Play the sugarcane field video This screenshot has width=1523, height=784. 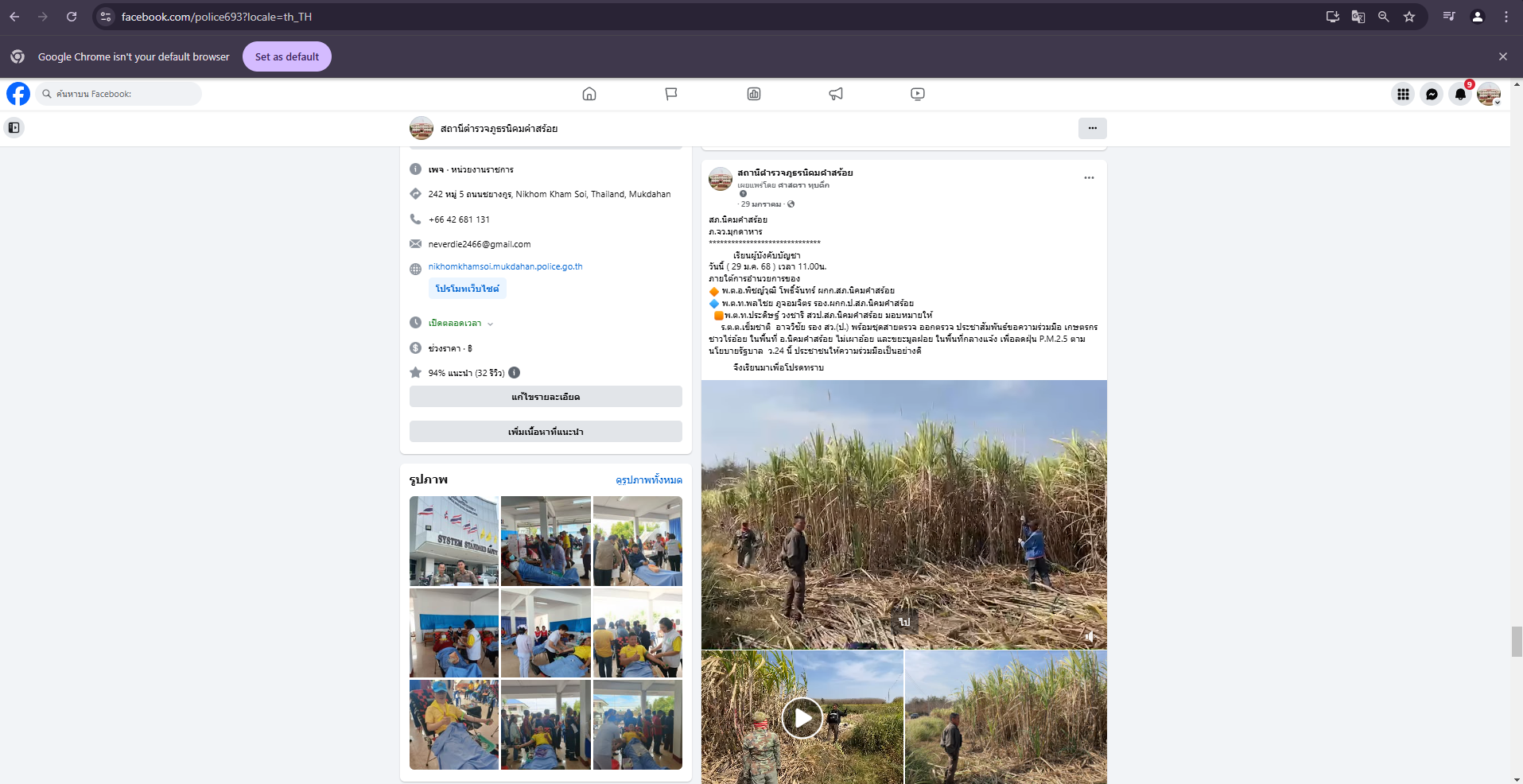(802, 718)
